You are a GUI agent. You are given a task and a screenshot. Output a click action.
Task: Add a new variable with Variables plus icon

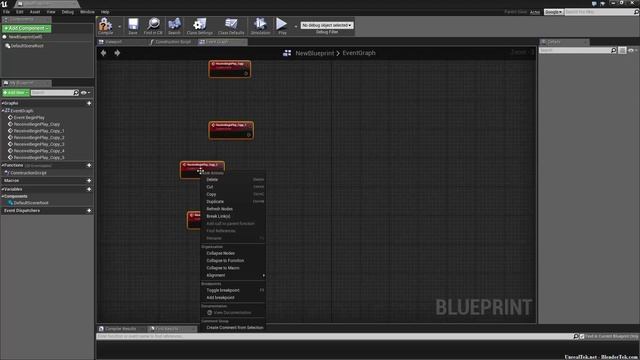coord(89,189)
